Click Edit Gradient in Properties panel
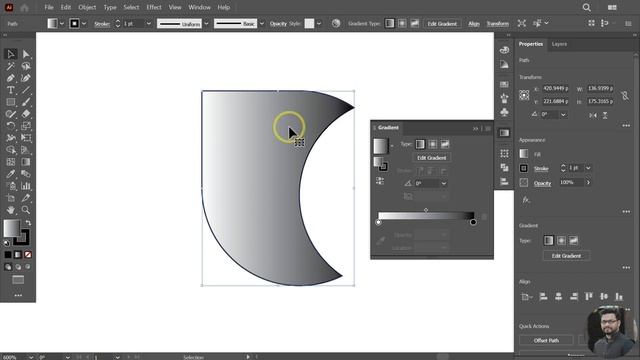Viewport: 640px width, 360px height. tap(566, 256)
